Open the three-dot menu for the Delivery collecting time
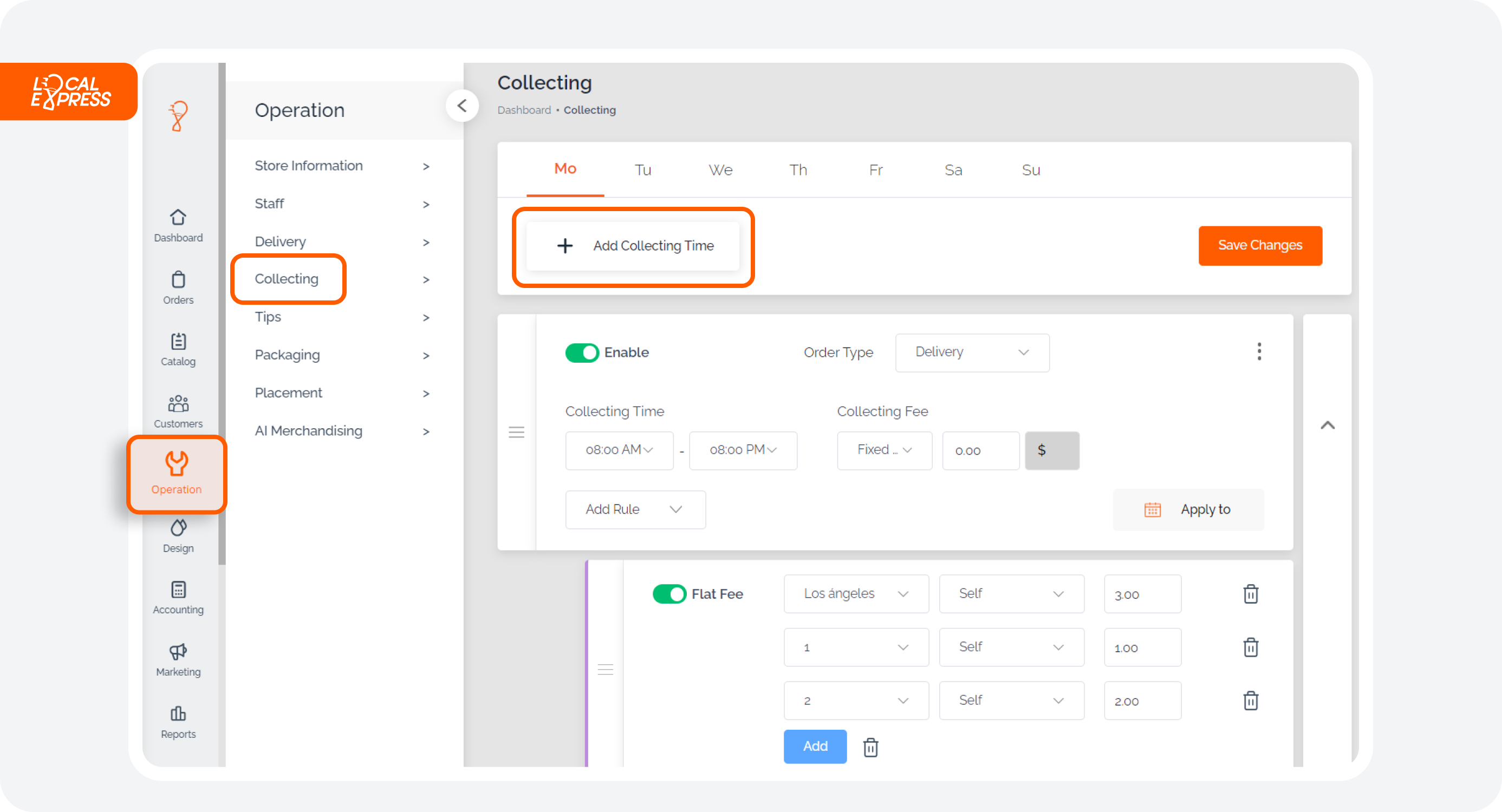This screenshot has width=1502, height=812. [1259, 351]
